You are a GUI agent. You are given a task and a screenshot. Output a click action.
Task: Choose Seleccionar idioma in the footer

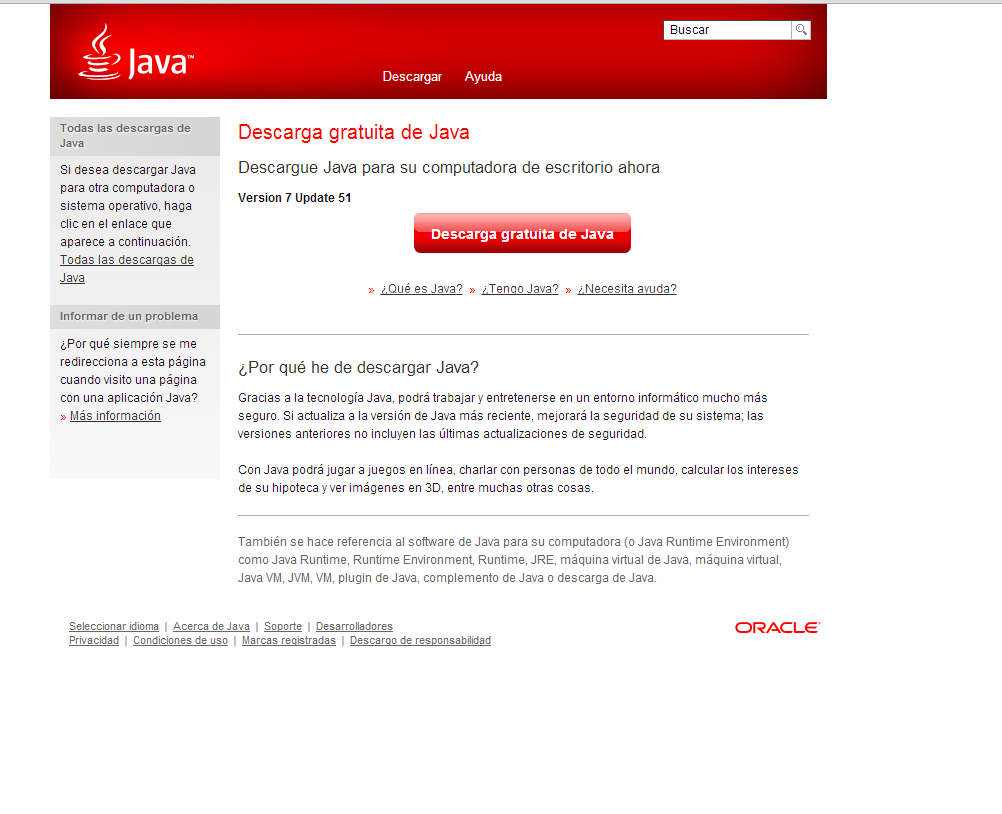coord(114,627)
